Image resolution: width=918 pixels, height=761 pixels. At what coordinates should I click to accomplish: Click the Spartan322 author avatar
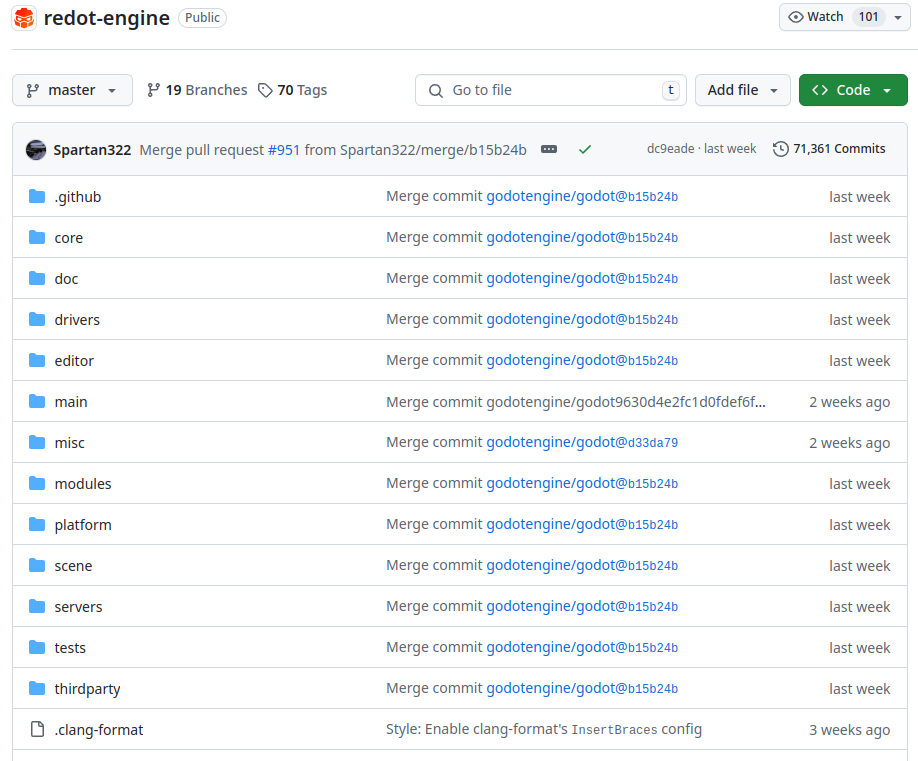36,149
